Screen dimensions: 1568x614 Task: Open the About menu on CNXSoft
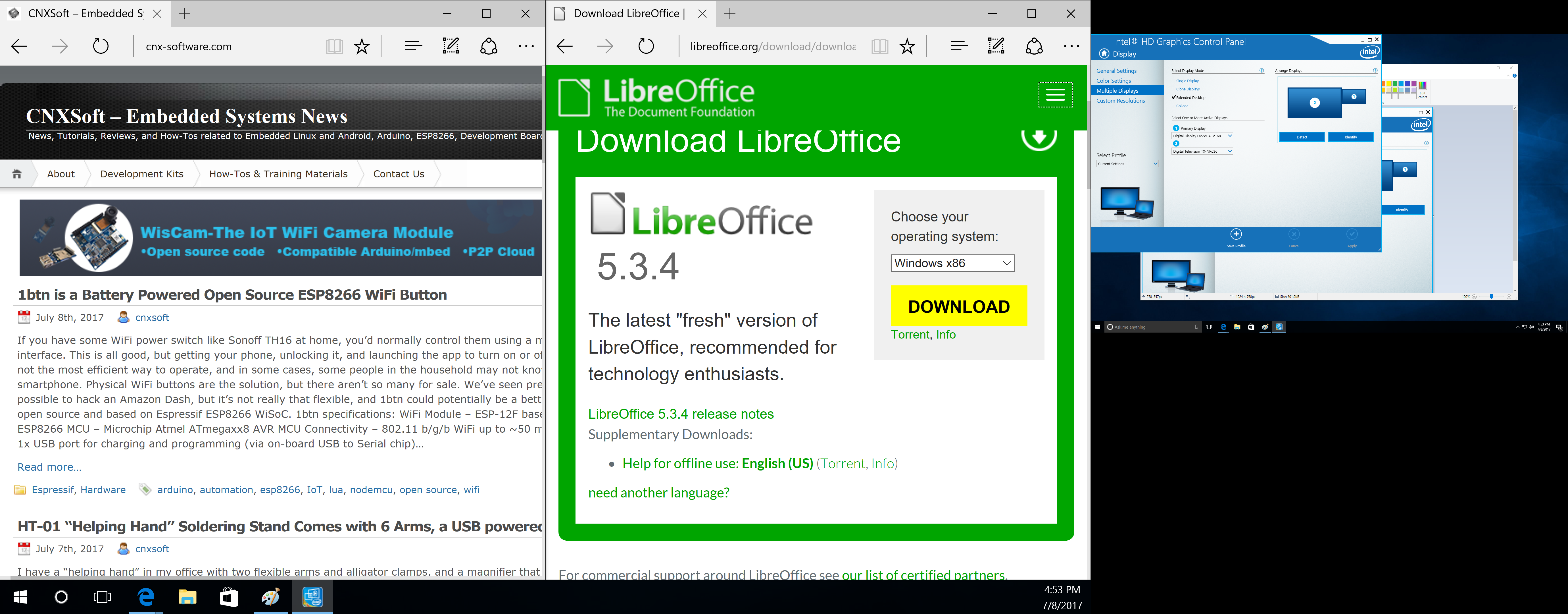tap(61, 174)
